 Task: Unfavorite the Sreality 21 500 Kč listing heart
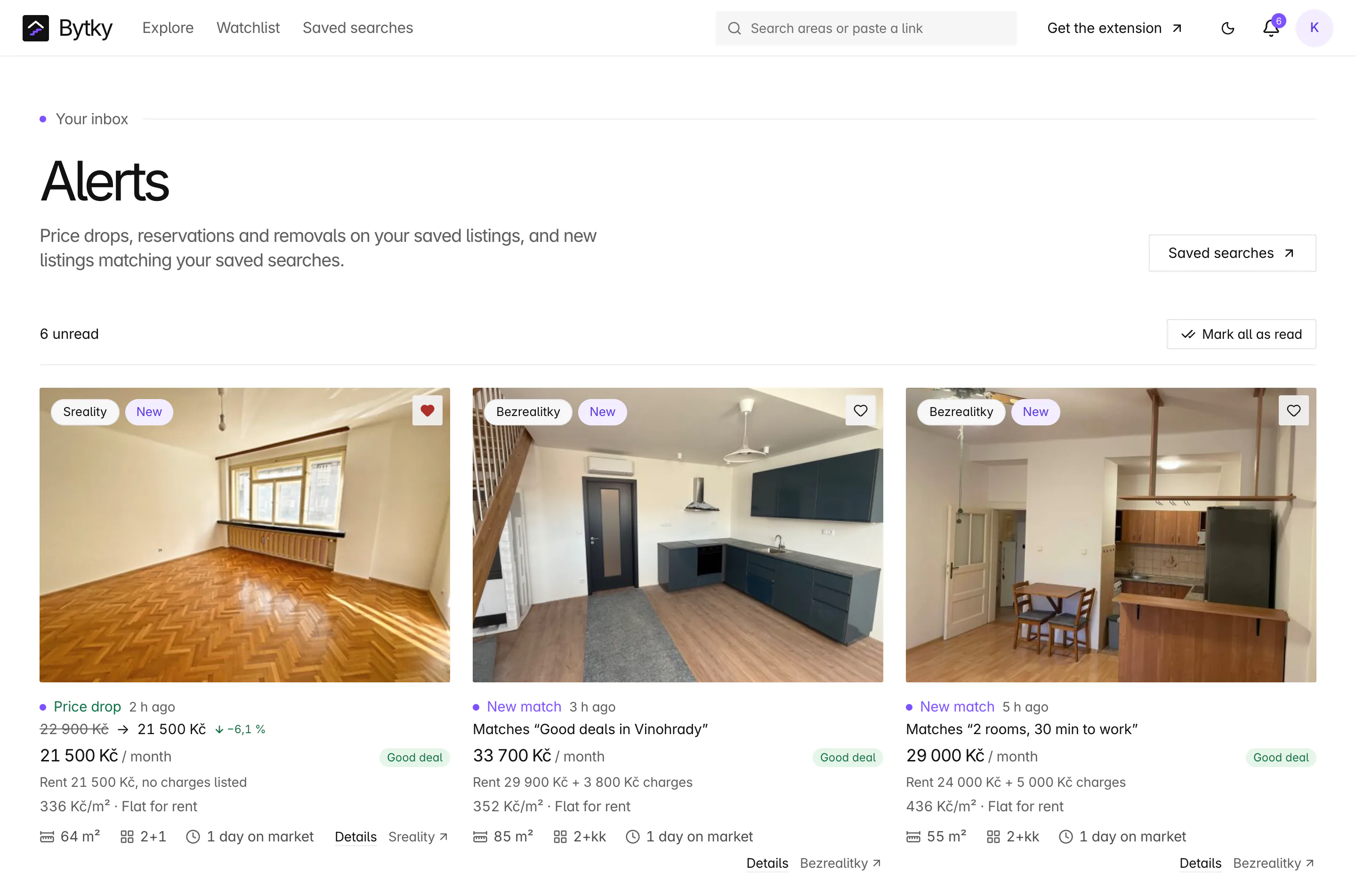(427, 410)
